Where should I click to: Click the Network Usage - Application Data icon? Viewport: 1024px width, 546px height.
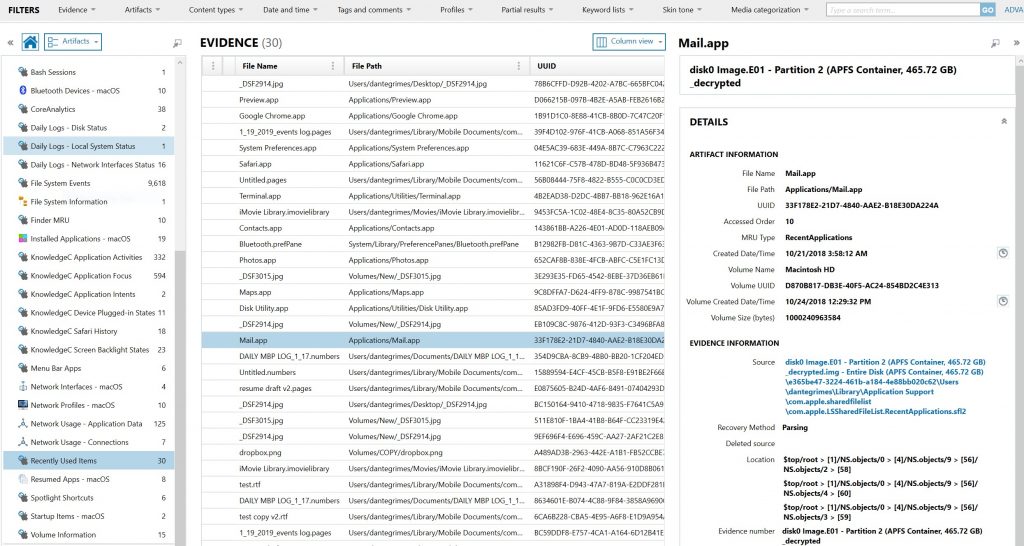(23, 423)
